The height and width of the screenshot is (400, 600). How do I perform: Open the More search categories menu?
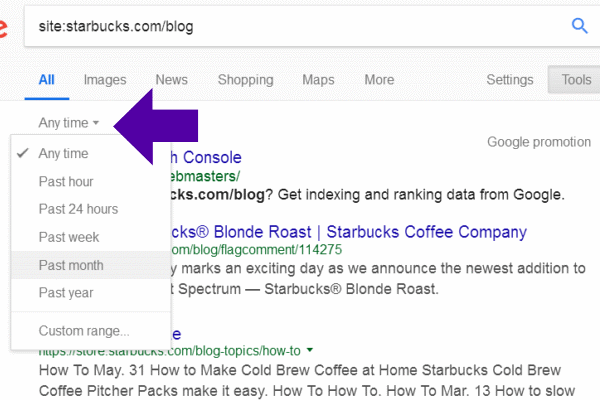coord(379,80)
